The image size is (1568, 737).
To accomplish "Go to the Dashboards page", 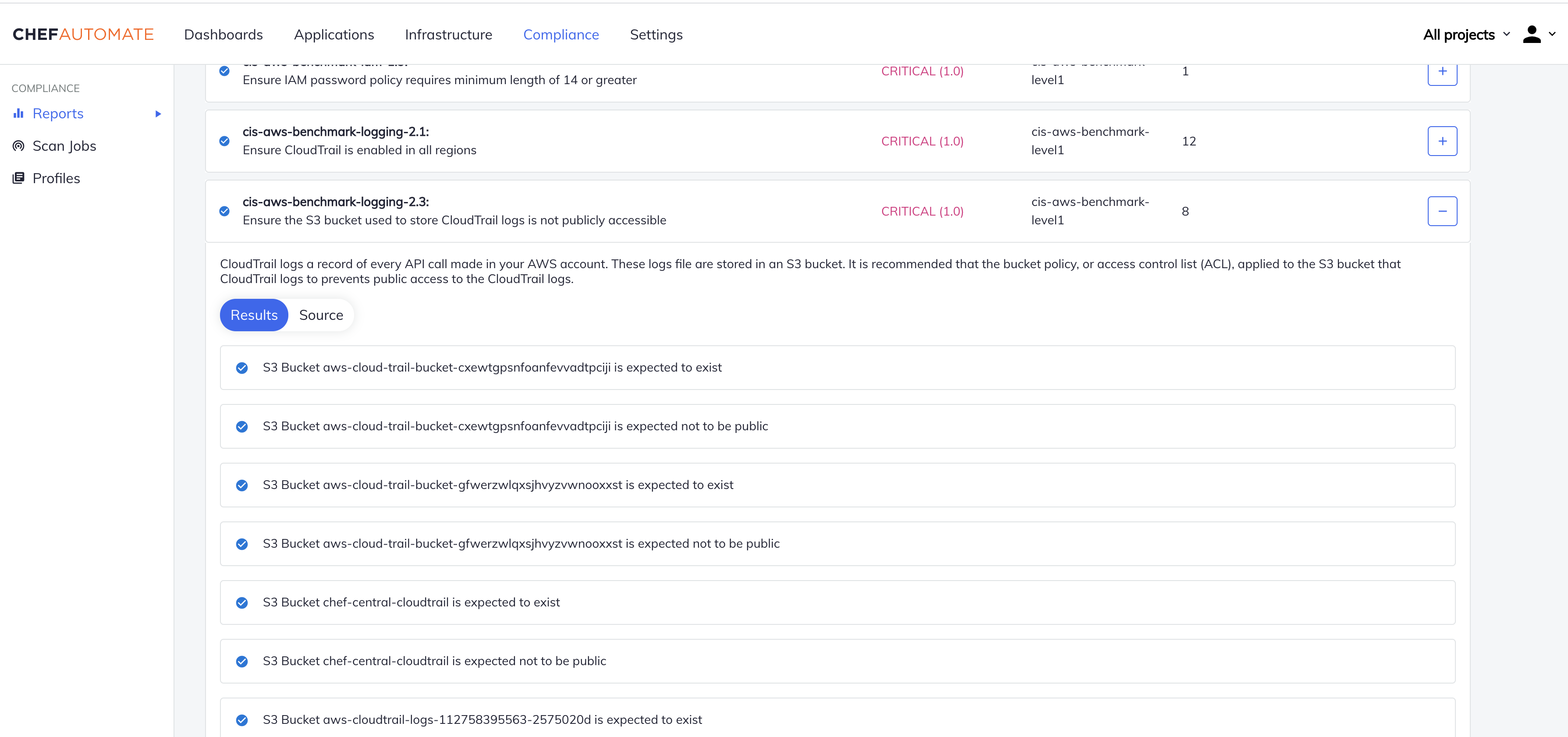I will (223, 35).
